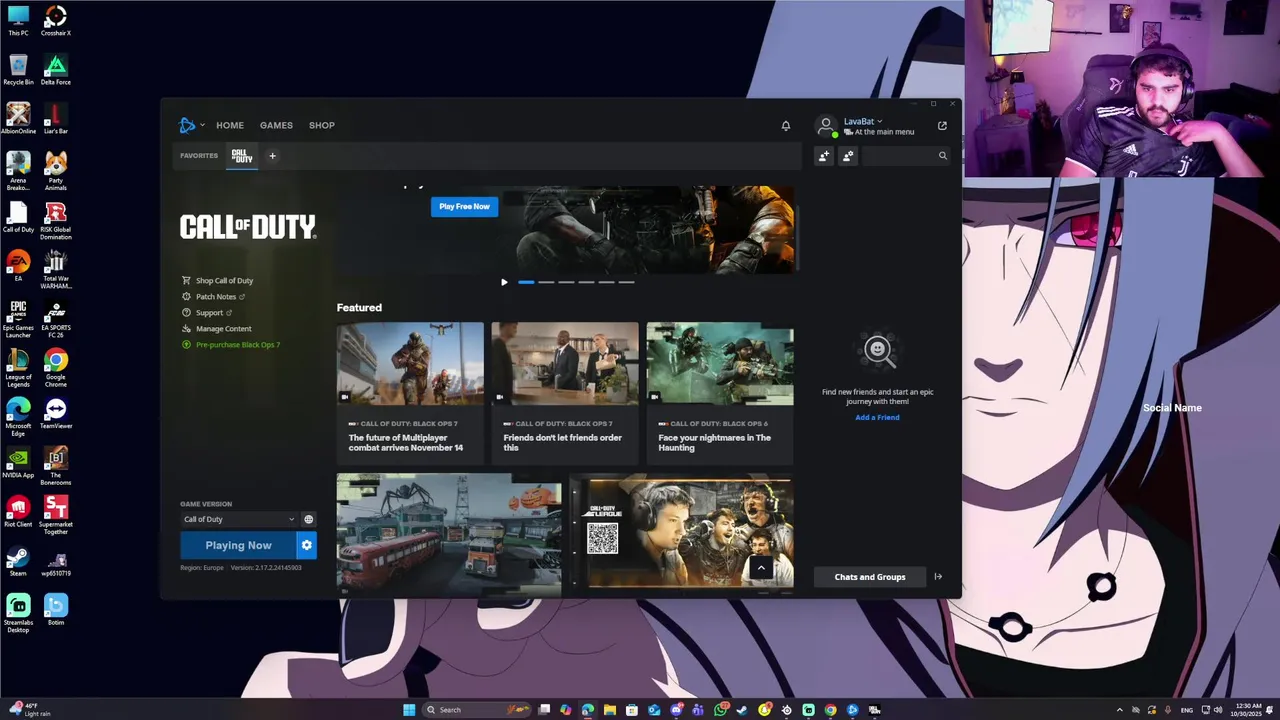
Task: Click Pre-purchase Black Ops 7 link
Action: pos(237,345)
